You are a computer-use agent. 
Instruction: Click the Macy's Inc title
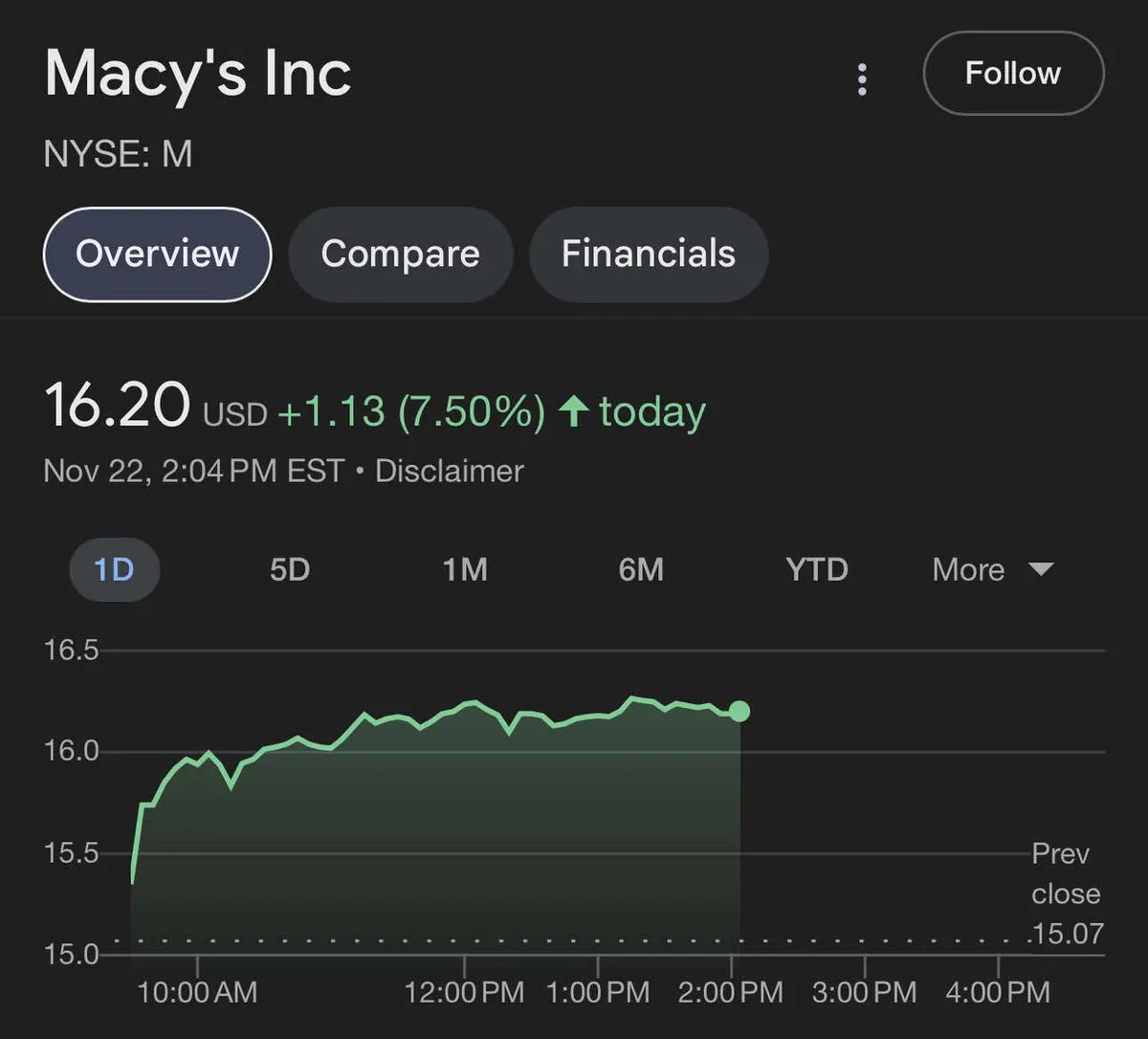click(198, 74)
